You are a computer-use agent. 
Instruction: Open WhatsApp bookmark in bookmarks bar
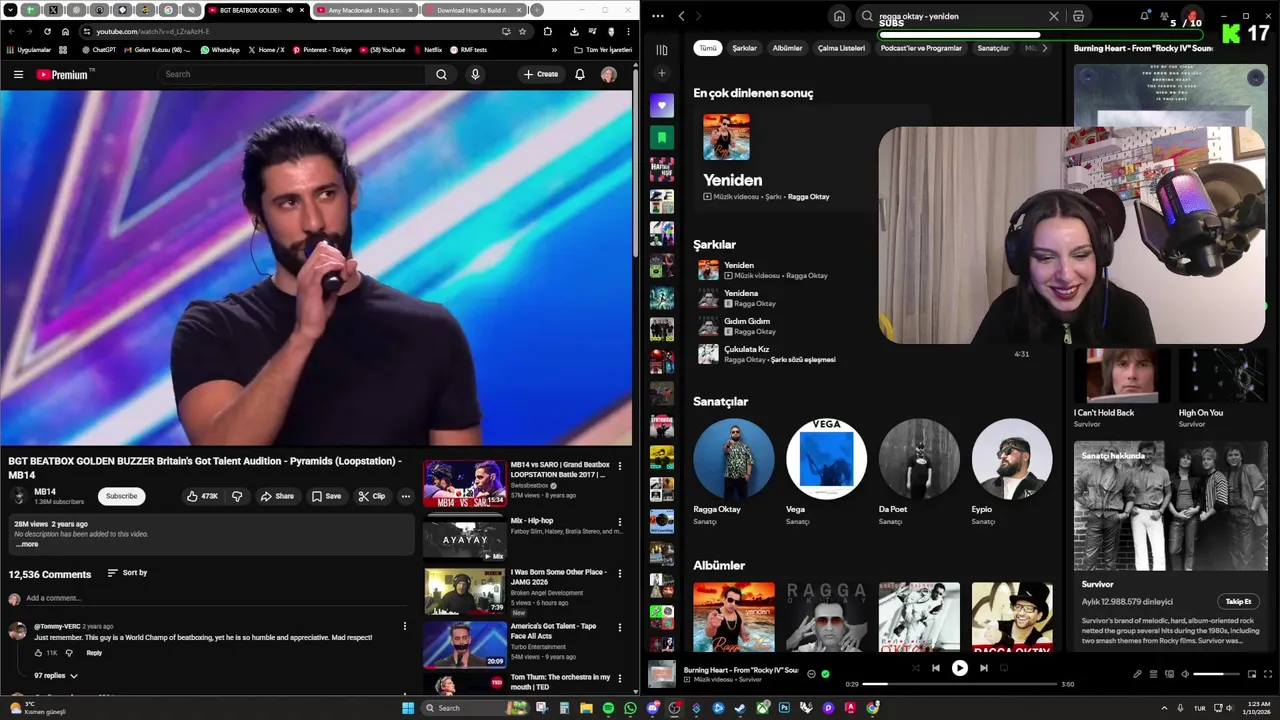click(x=220, y=50)
